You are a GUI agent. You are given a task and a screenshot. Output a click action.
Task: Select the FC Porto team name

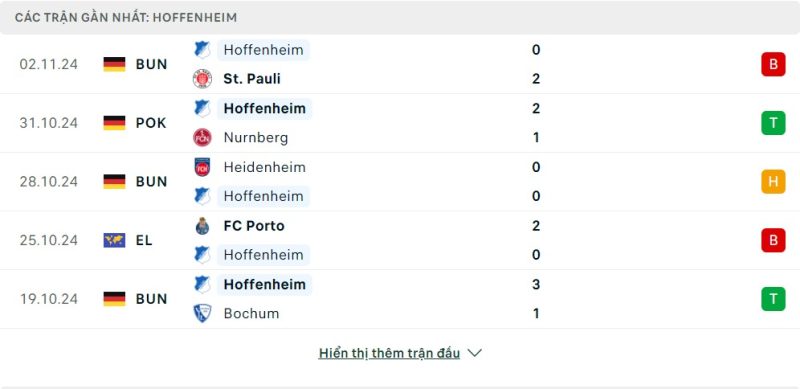pos(254,226)
